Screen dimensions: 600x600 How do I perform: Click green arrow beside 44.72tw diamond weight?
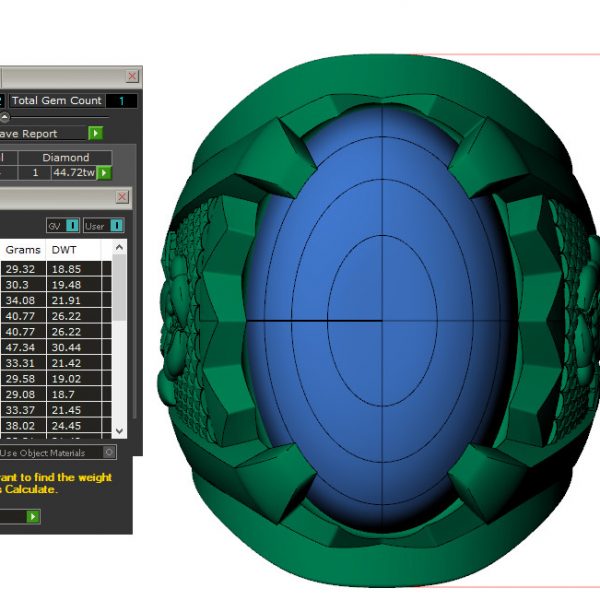[x=103, y=173]
